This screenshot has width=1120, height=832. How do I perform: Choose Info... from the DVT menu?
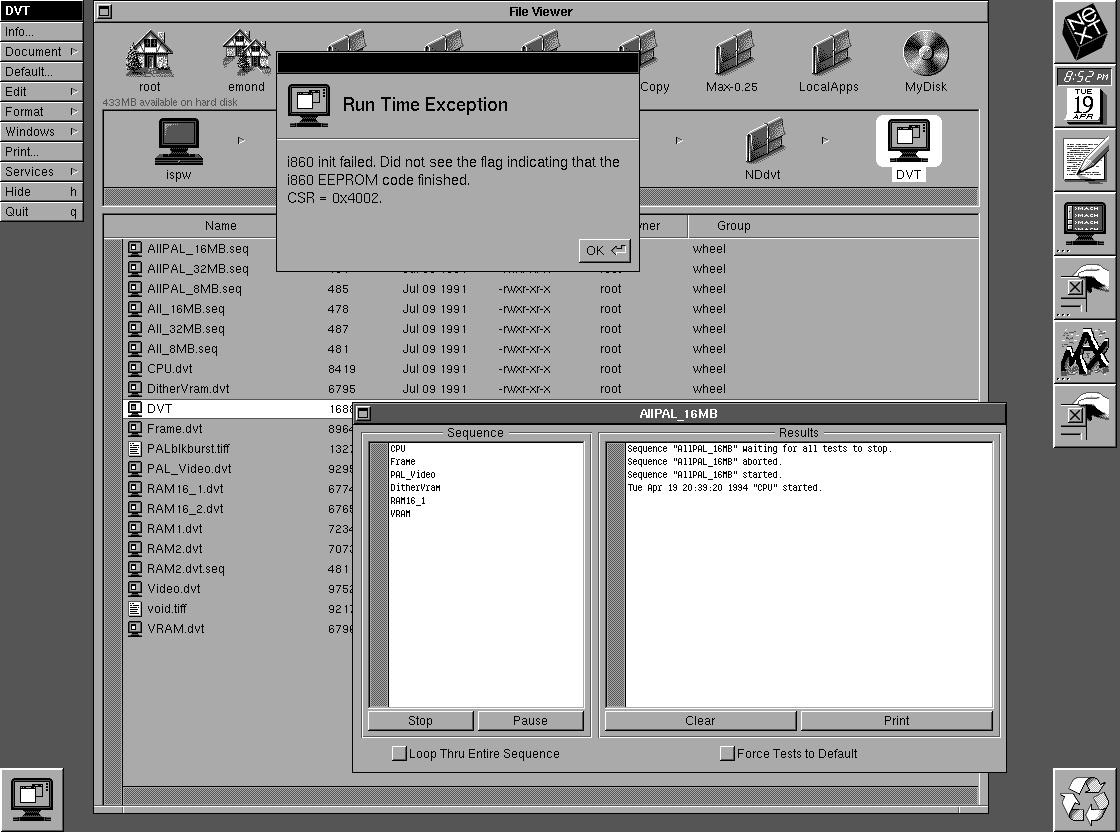coord(40,31)
